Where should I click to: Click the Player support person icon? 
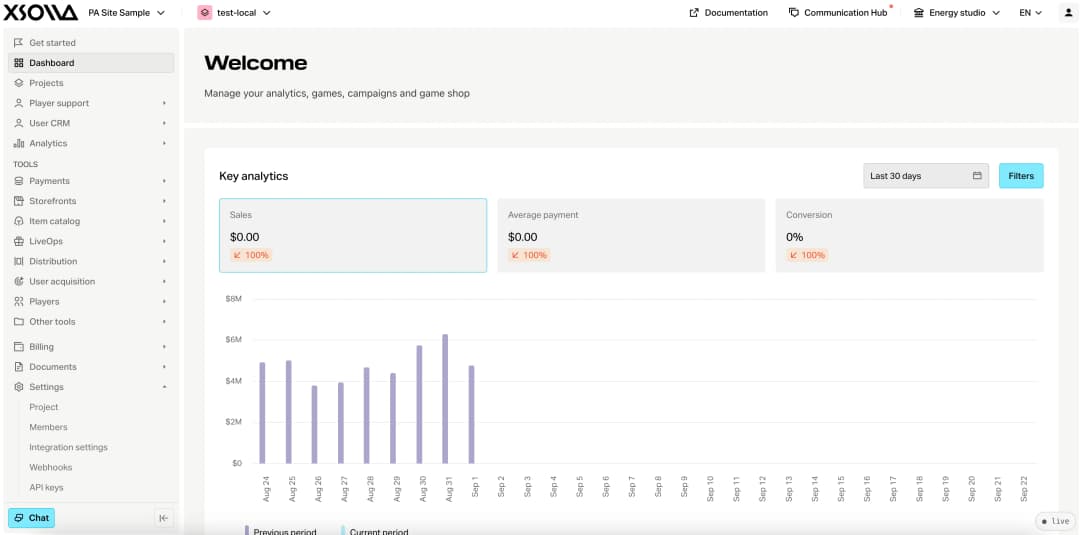tap(19, 103)
